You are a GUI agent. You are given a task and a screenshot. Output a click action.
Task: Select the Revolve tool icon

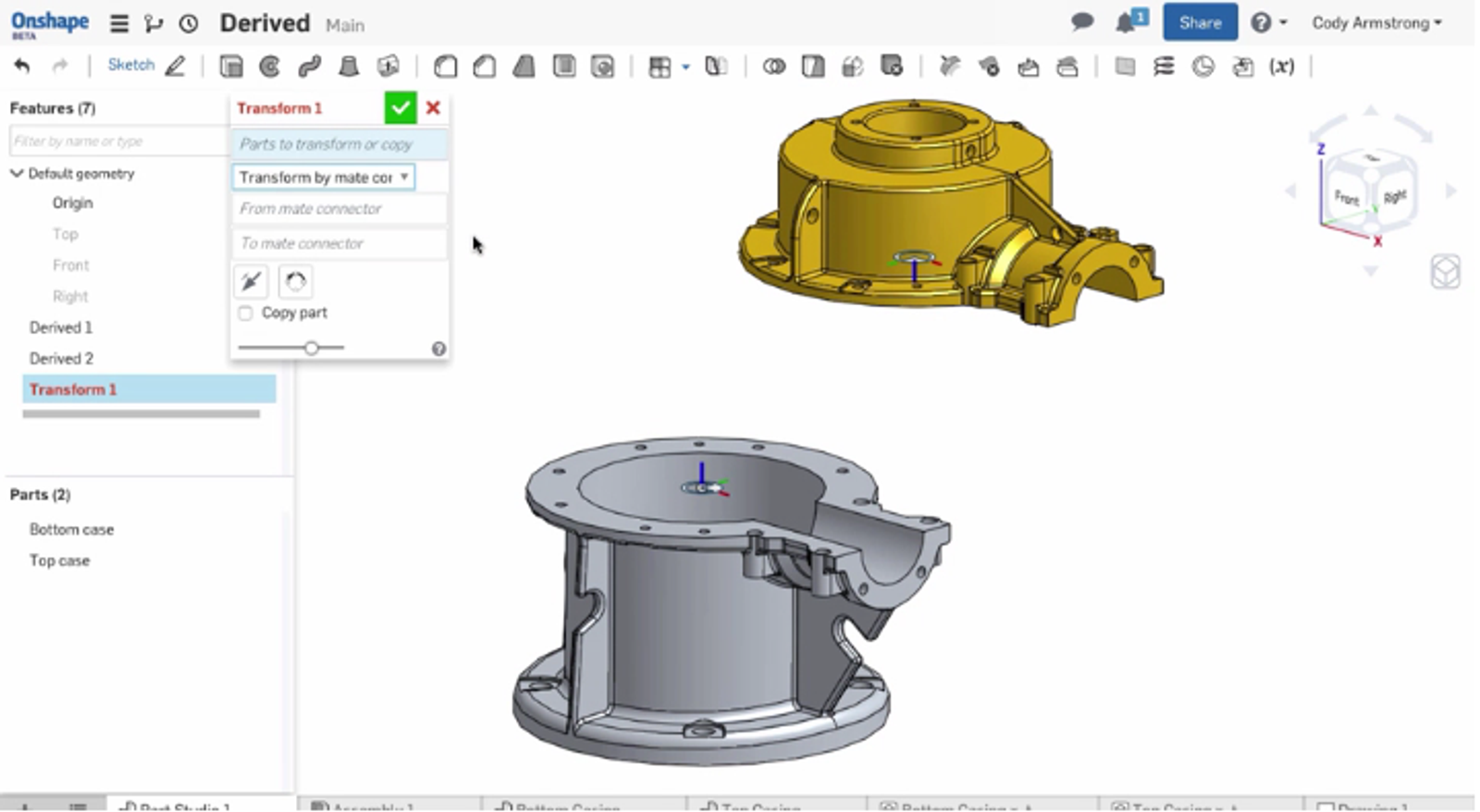click(x=270, y=67)
